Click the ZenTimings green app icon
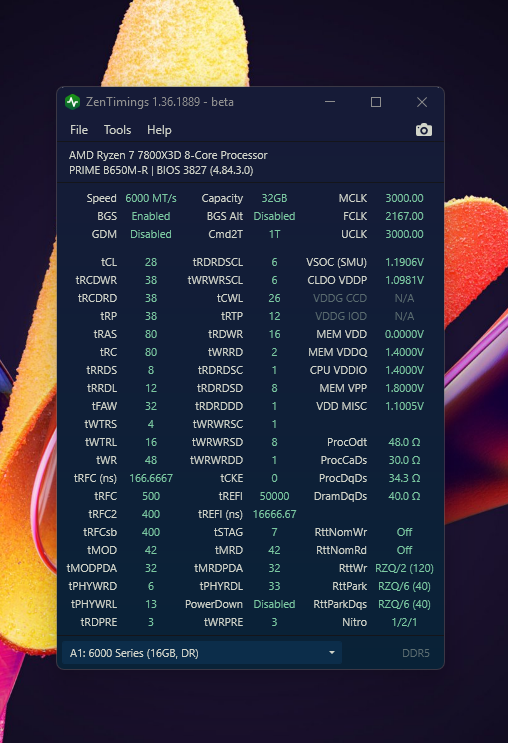 (73, 102)
